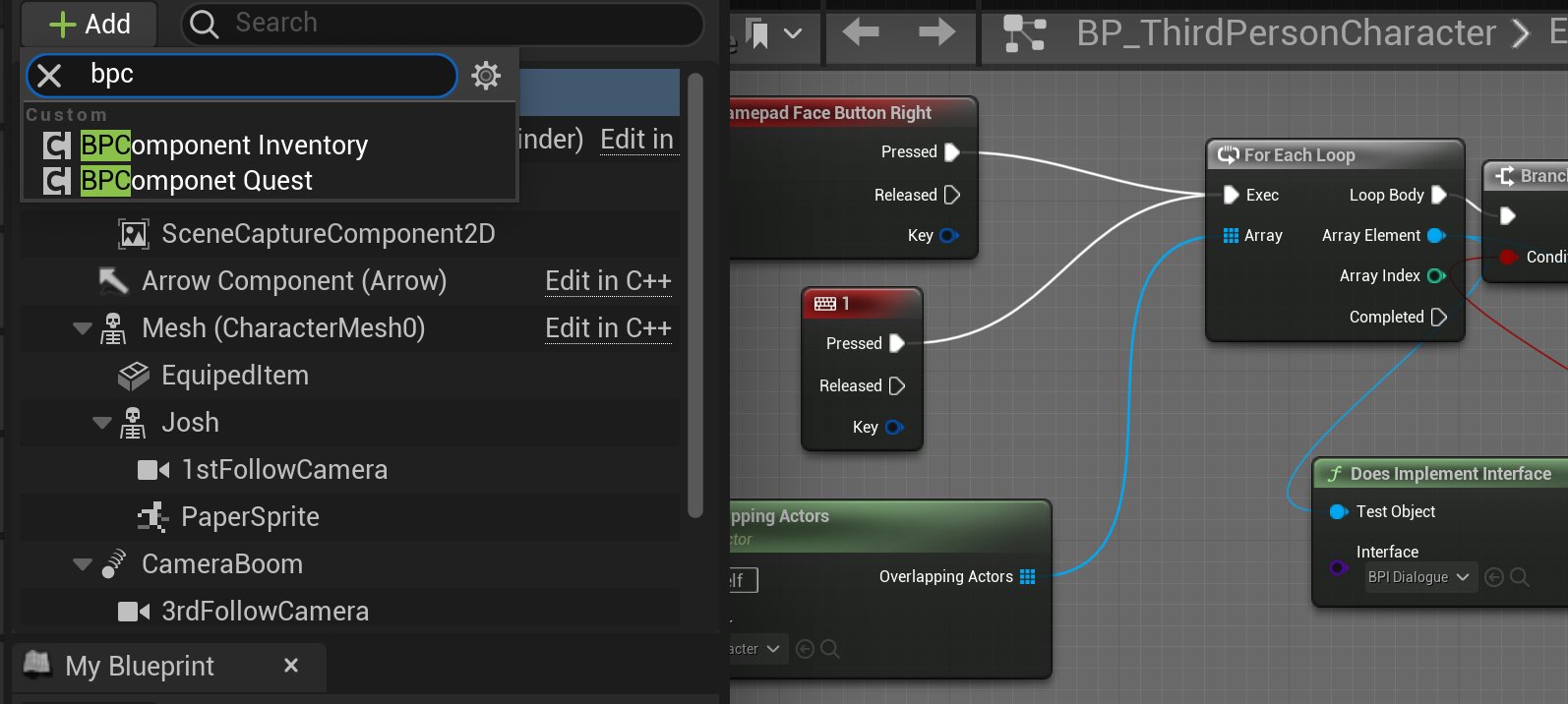Image resolution: width=1568 pixels, height=704 pixels.
Task: Click the For Each Loop Array pin
Action: [1231, 236]
